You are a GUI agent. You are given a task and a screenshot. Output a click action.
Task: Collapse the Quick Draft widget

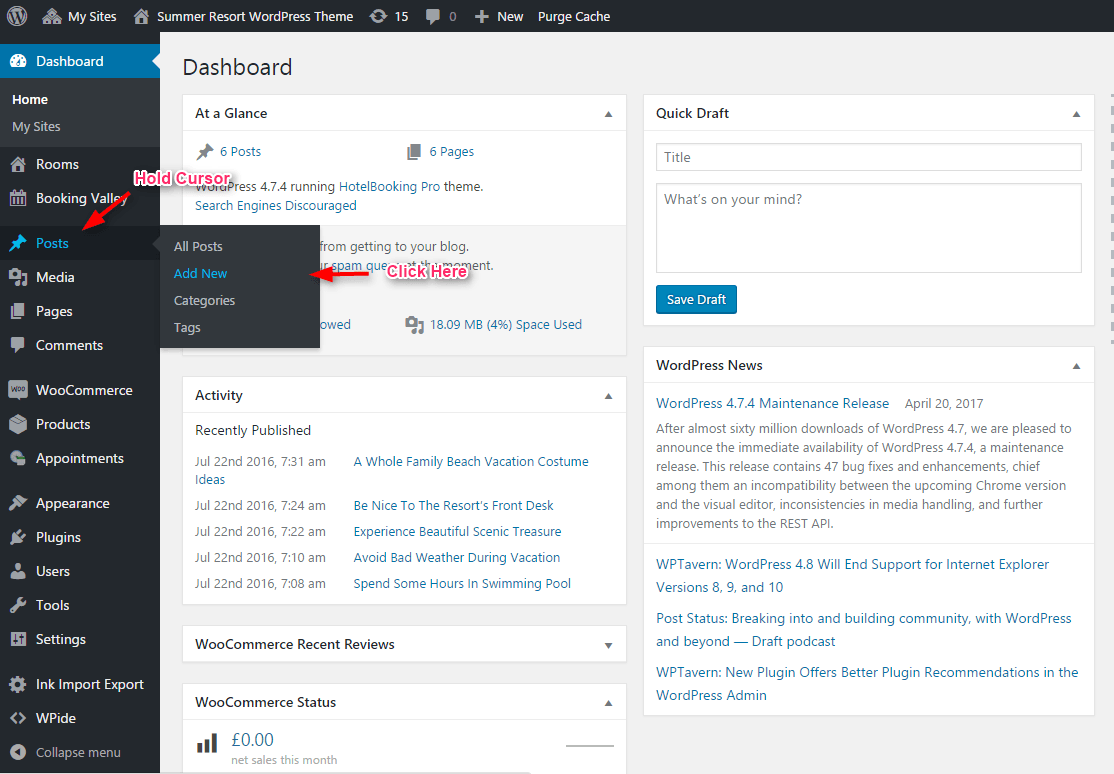[1076, 114]
